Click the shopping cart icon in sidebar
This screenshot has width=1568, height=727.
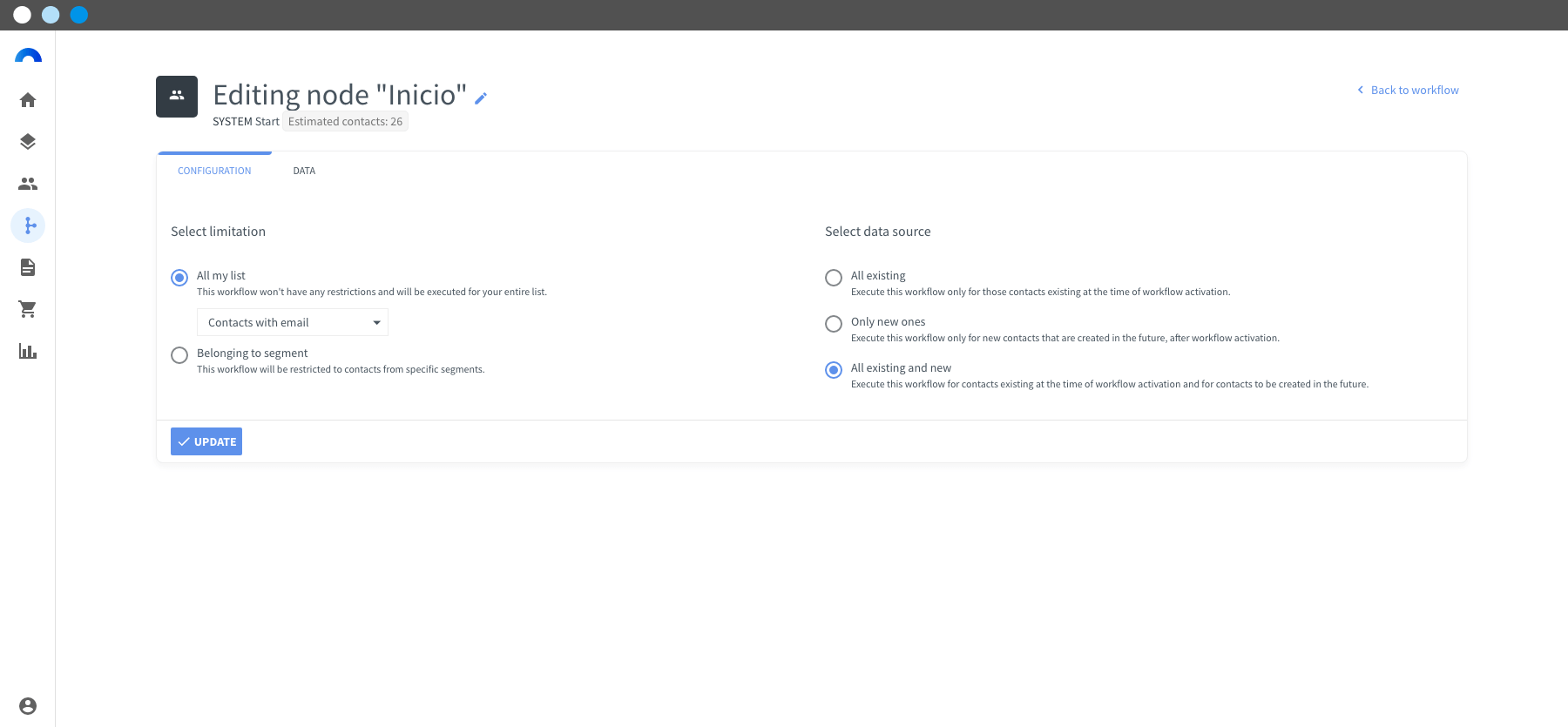(28, 309)
